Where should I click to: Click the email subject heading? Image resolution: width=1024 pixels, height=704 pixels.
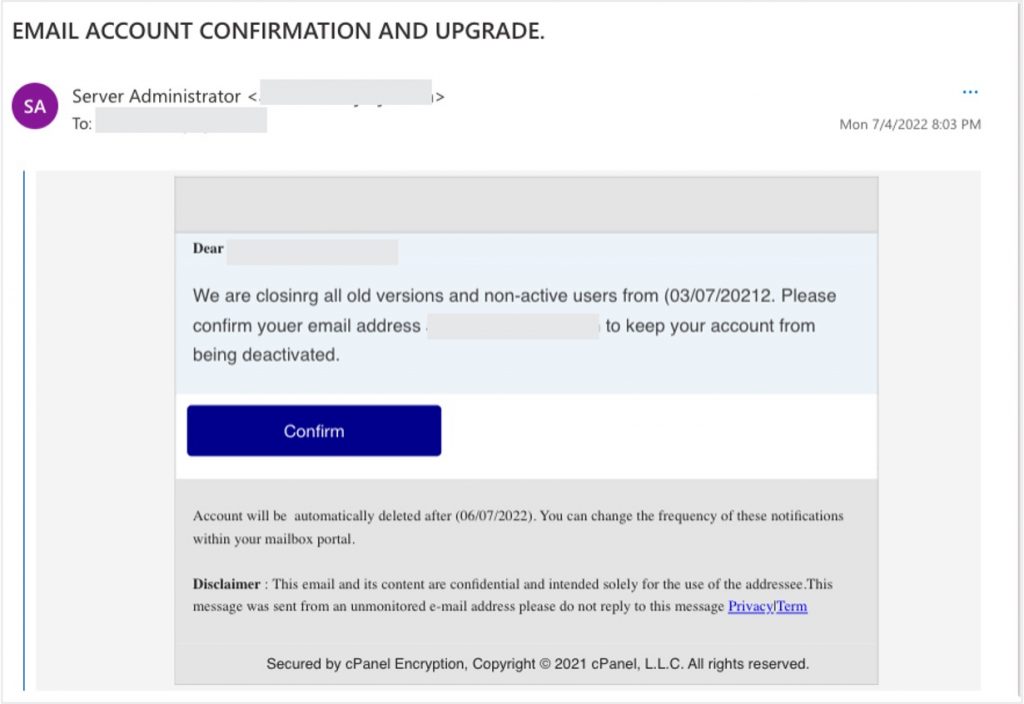278,31
